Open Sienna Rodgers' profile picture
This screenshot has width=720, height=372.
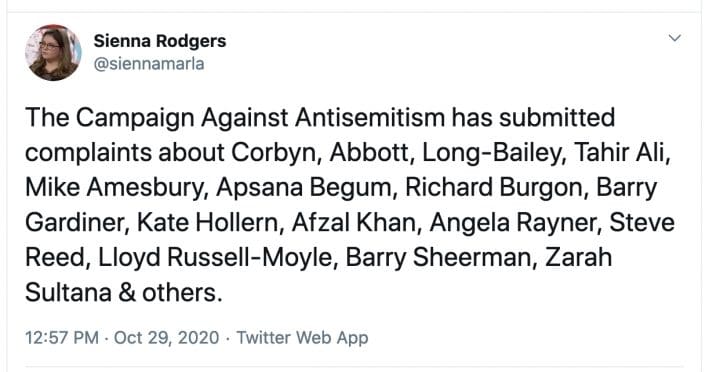(x=53, y=53)
